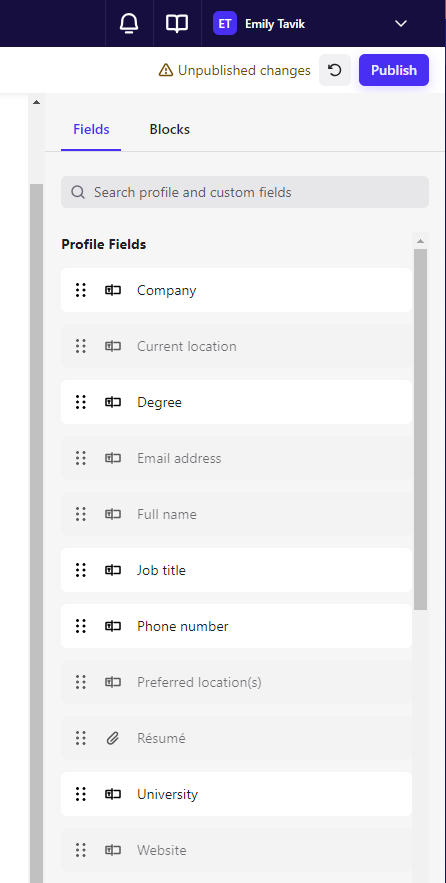
Task: Switch to the Blocks tab
Action: (170, 130)
